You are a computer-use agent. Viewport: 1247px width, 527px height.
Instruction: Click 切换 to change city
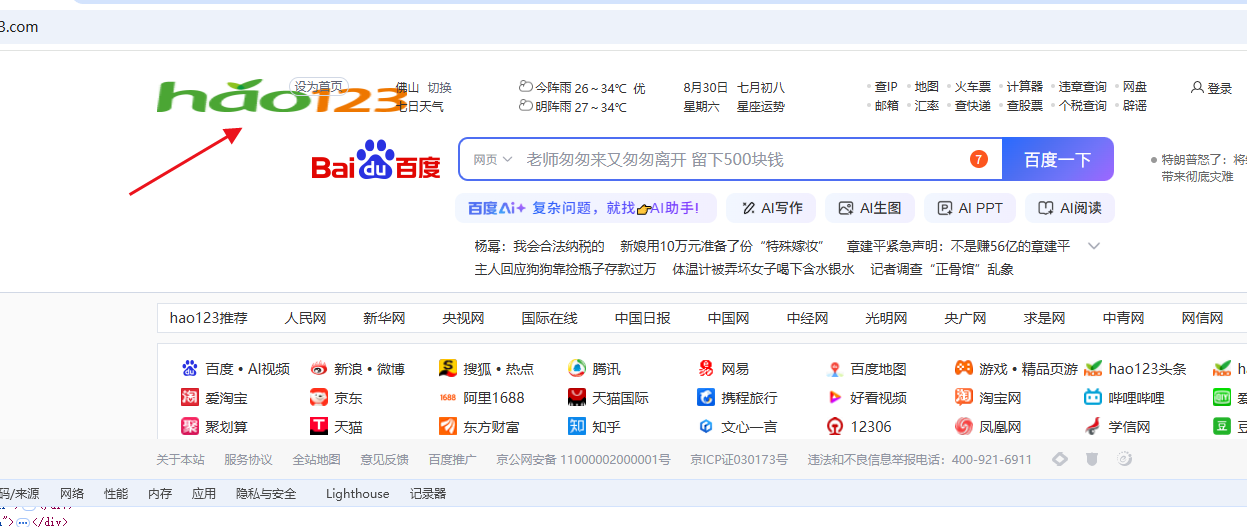coord(440,88)
